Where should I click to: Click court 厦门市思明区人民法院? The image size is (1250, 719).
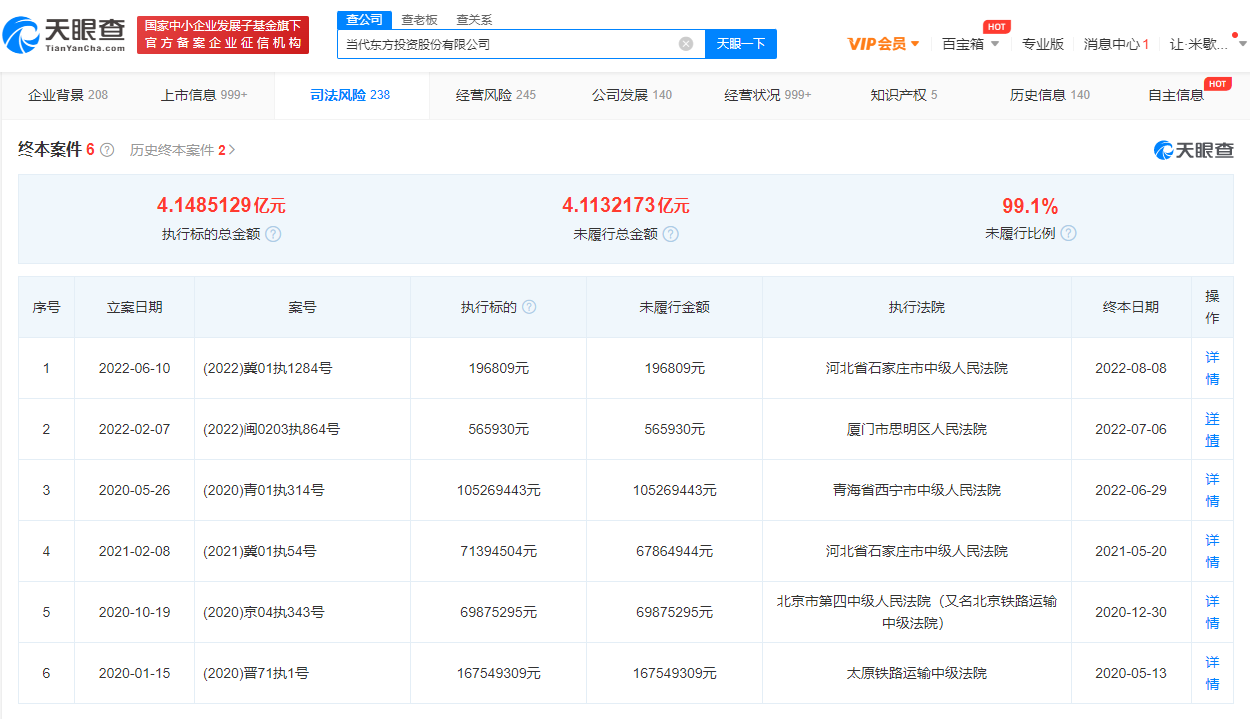point(917,429)
